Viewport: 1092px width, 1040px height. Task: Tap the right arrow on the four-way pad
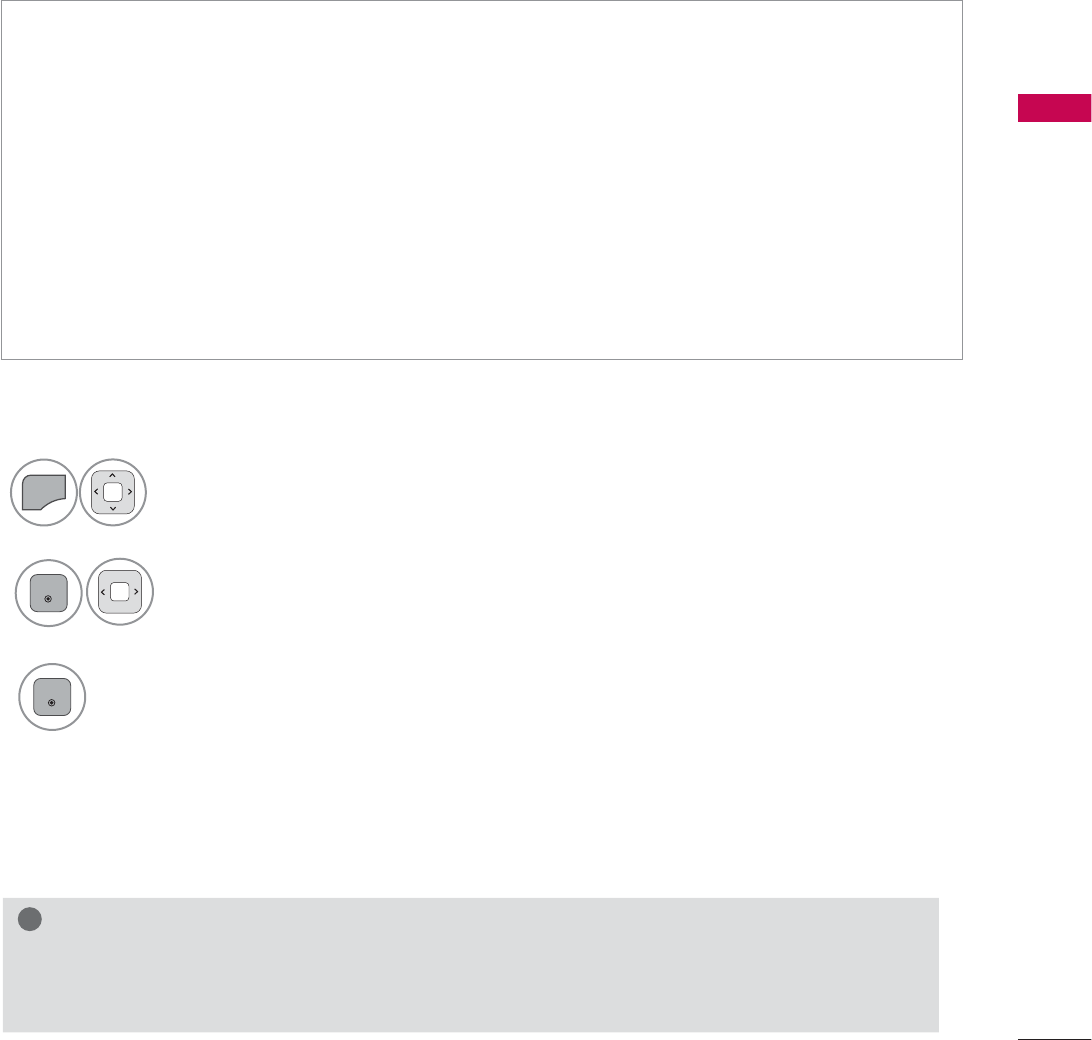pyautogui.click(x=130, y=493)
